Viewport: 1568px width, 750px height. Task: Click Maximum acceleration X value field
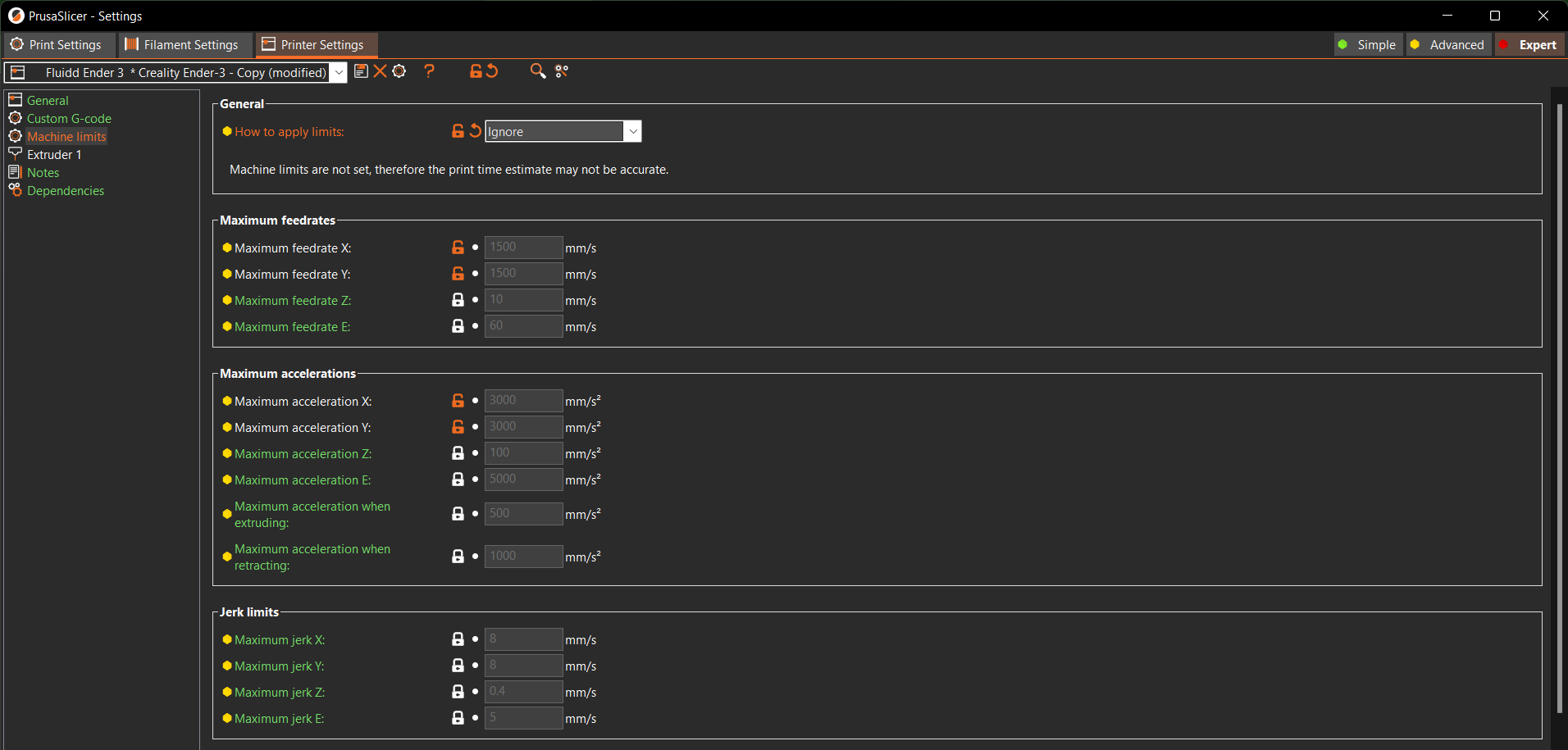point(523,401)
